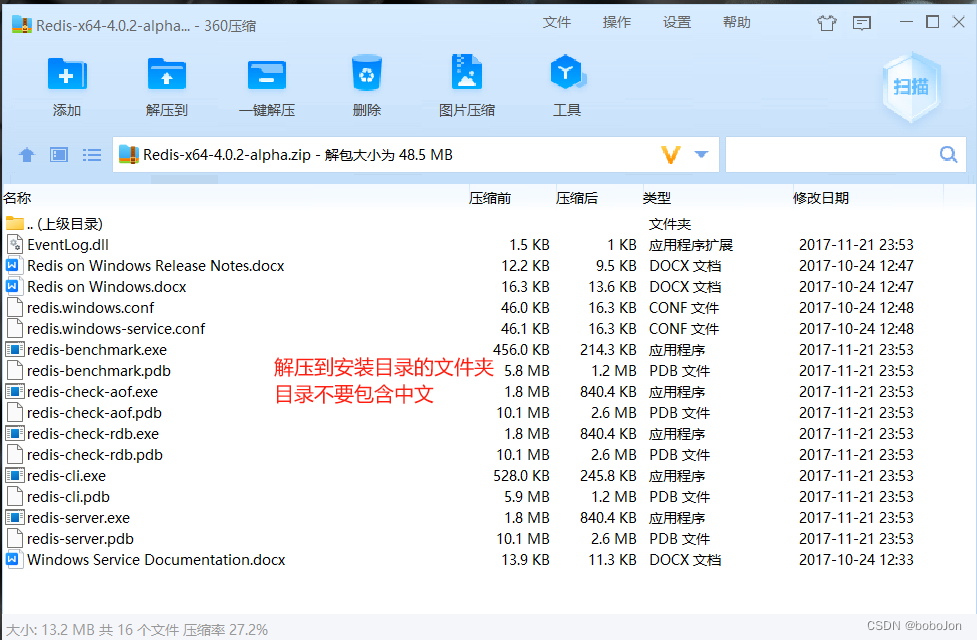Open the 工具 (Tools) icon
This screenshot has width=977, height=640.
(566, 73)
